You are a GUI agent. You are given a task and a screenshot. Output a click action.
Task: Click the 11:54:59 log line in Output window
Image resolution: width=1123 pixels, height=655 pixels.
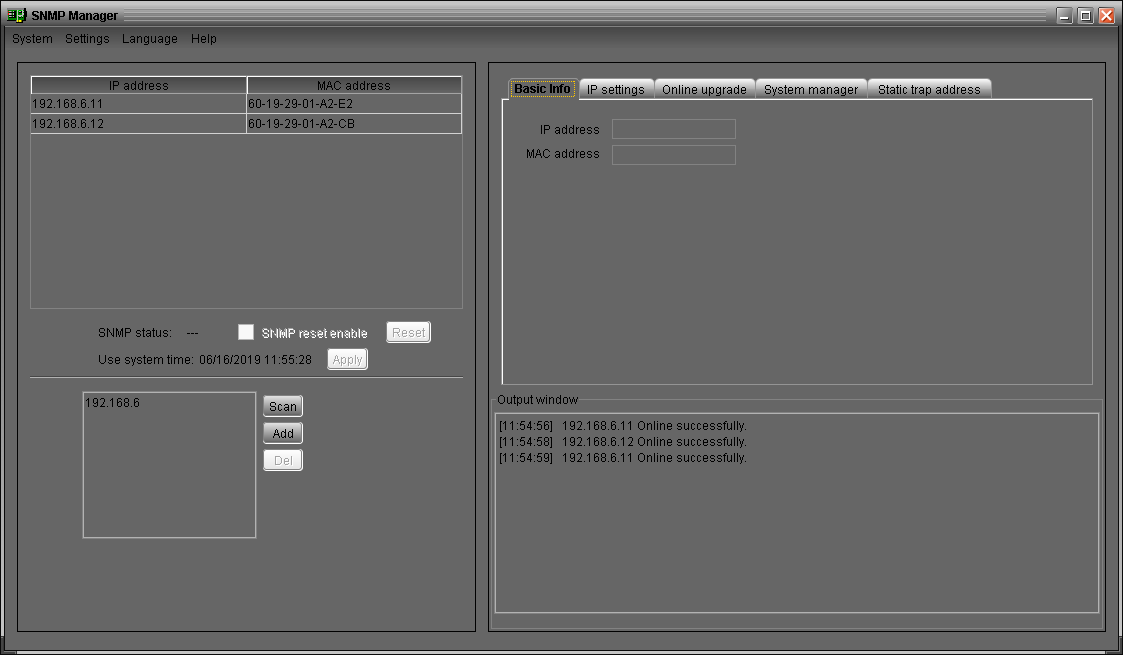coord(622,457)
